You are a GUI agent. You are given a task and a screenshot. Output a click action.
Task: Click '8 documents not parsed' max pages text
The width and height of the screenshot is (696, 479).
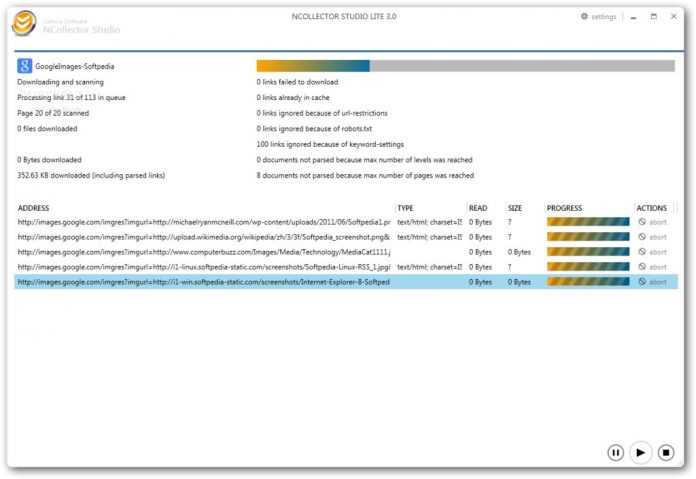pyautogui.click(x=365, y=175)
